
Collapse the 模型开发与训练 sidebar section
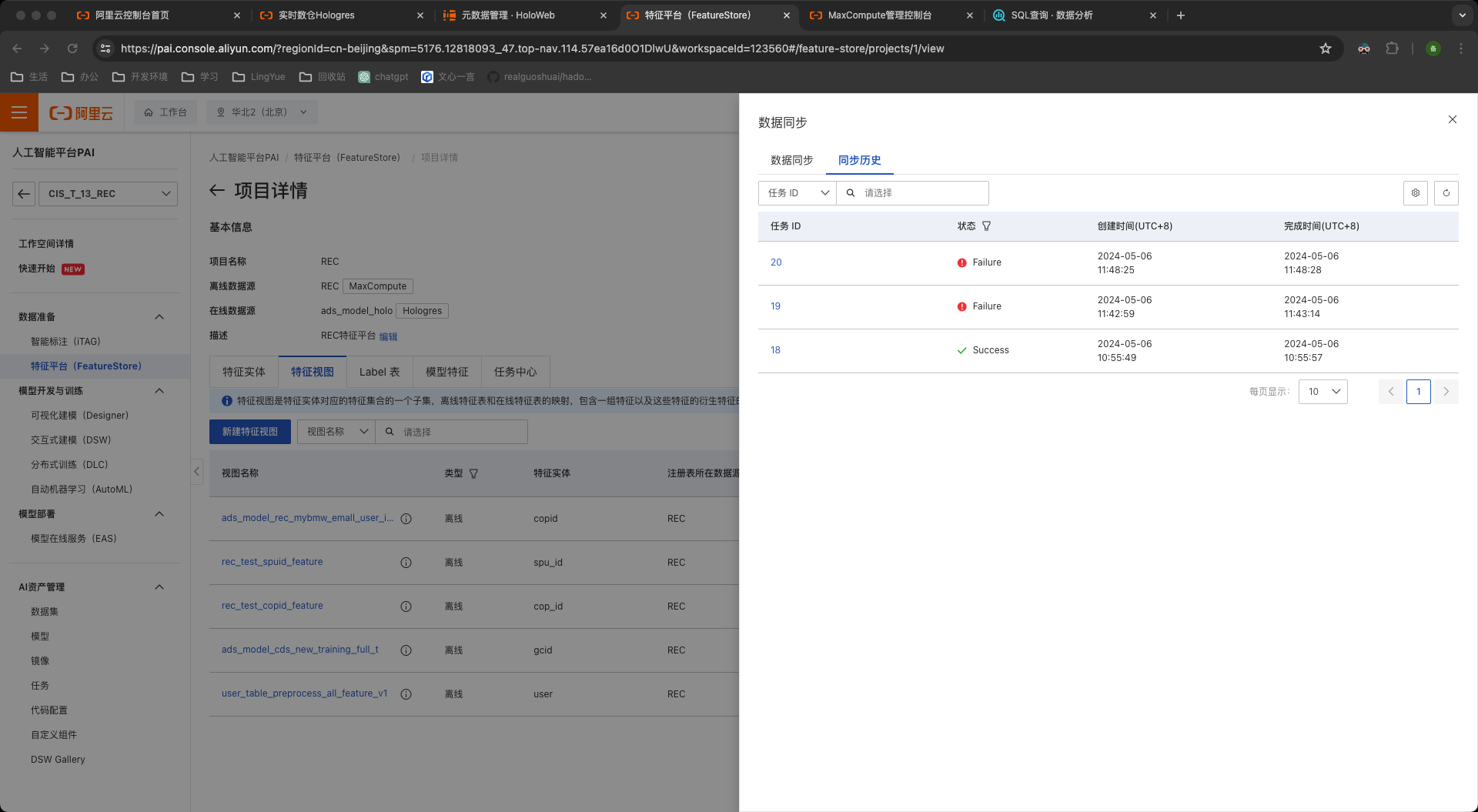coord(159,391)
